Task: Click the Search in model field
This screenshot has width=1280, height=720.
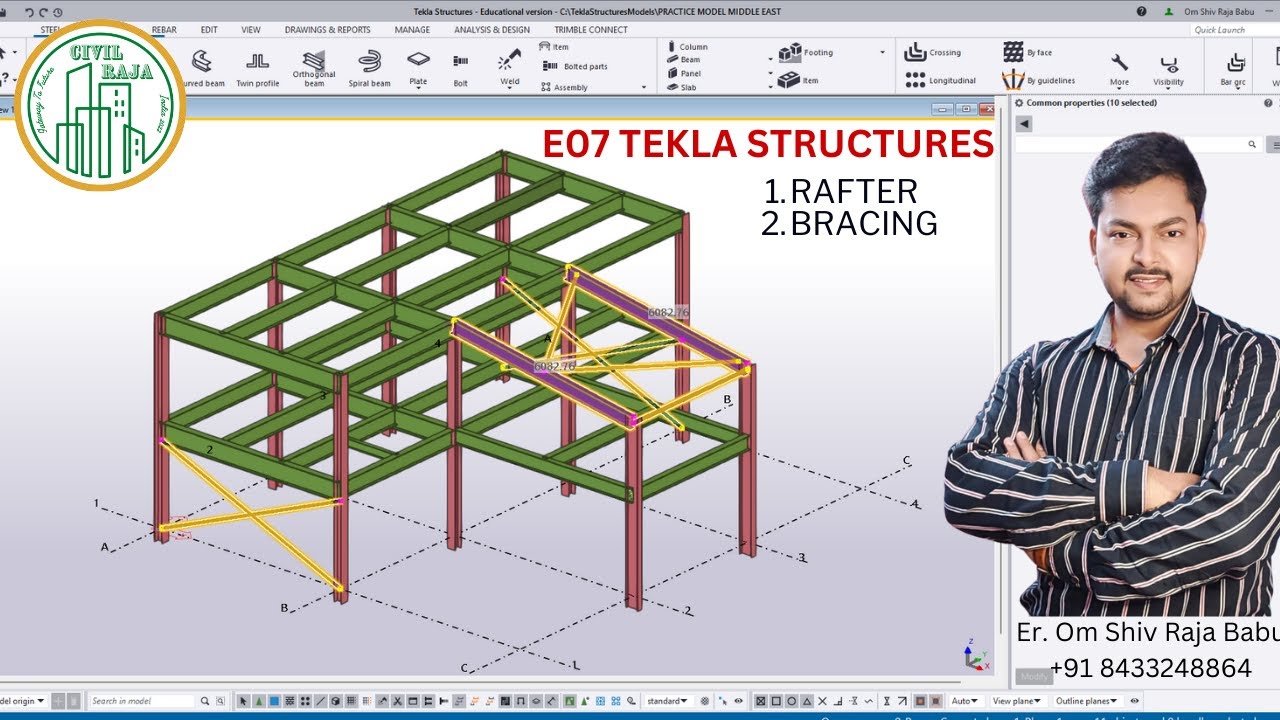Action: [x=142, y=701]
